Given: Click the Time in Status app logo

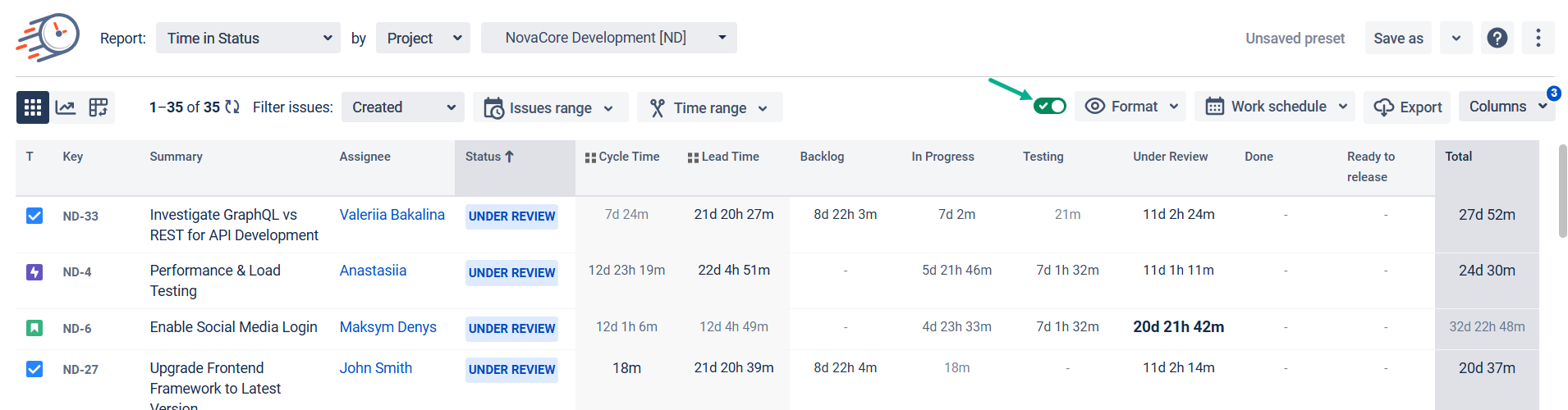Looking at the screenshot, I should (x=48, y=38).
